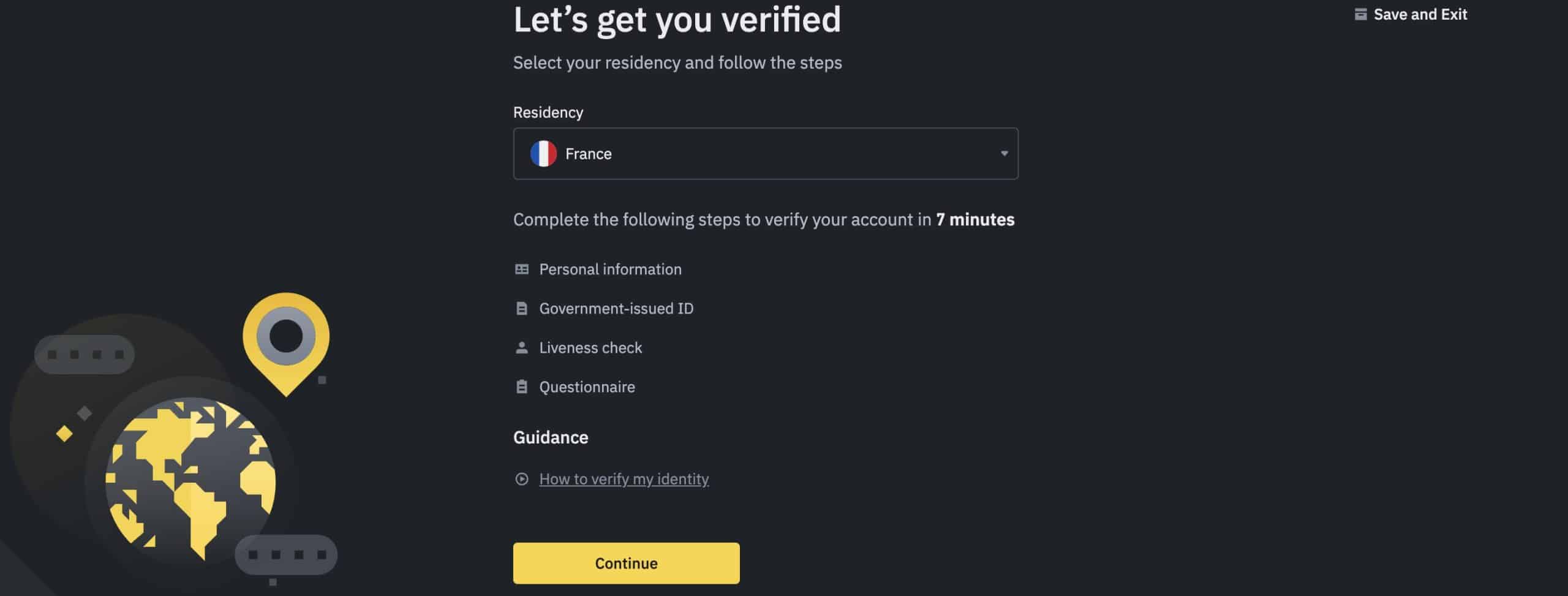Click the Guidance section heading
The height and width of the screenshot is (596, 1568).
pyautogui.click(x=551, y=437)
